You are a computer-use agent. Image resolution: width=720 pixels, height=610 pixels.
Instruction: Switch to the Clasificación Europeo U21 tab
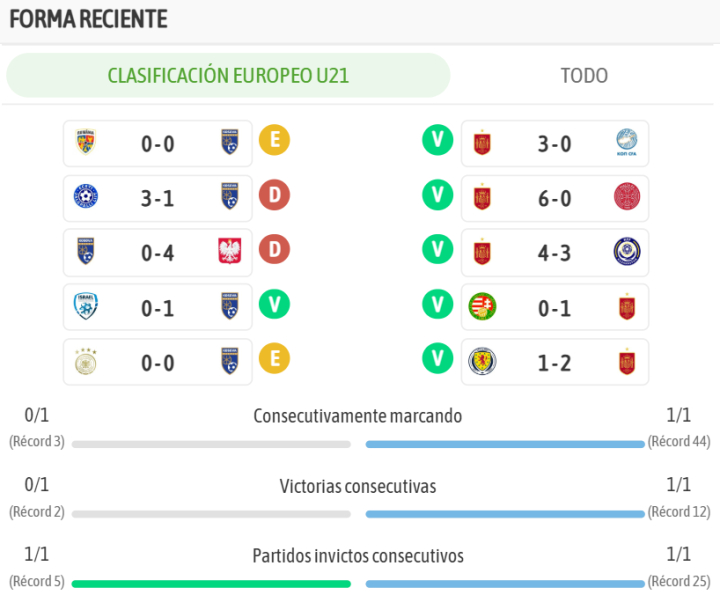click(228, 75)
